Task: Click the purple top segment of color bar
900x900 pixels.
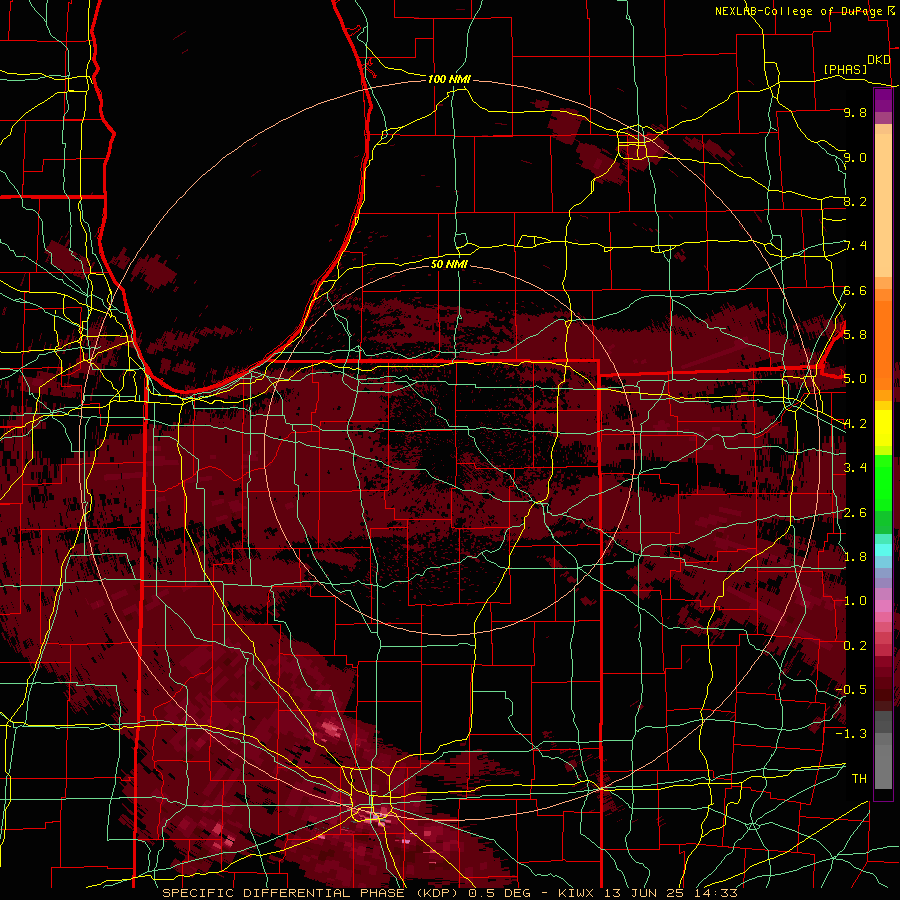Action: click(883, 101)
